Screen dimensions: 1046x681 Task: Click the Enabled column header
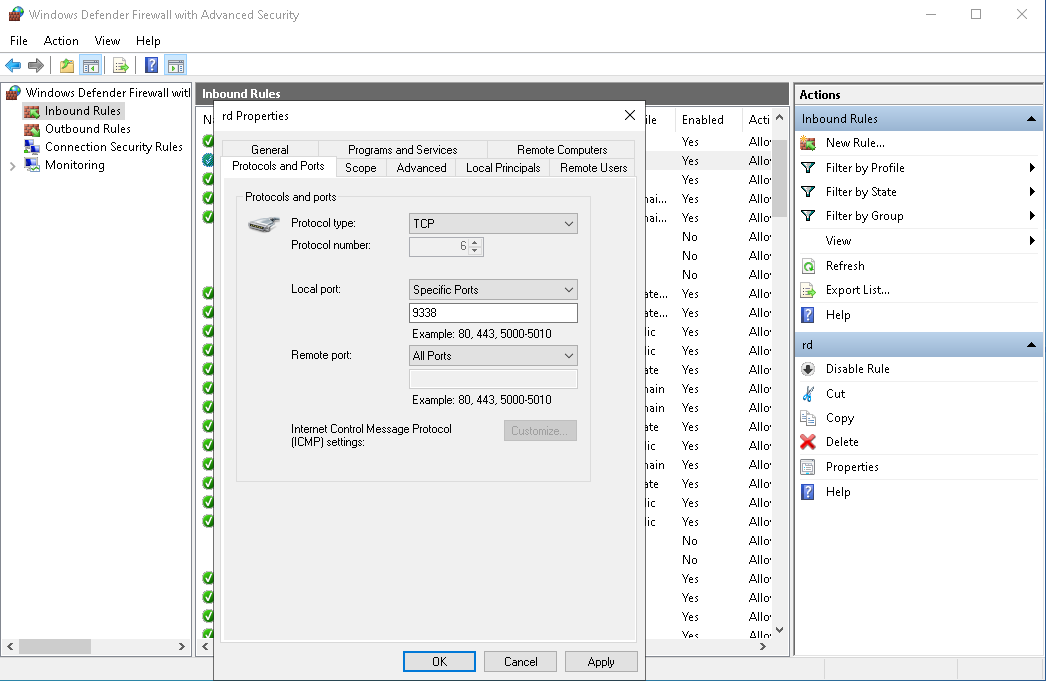click(x=708, y=119)
